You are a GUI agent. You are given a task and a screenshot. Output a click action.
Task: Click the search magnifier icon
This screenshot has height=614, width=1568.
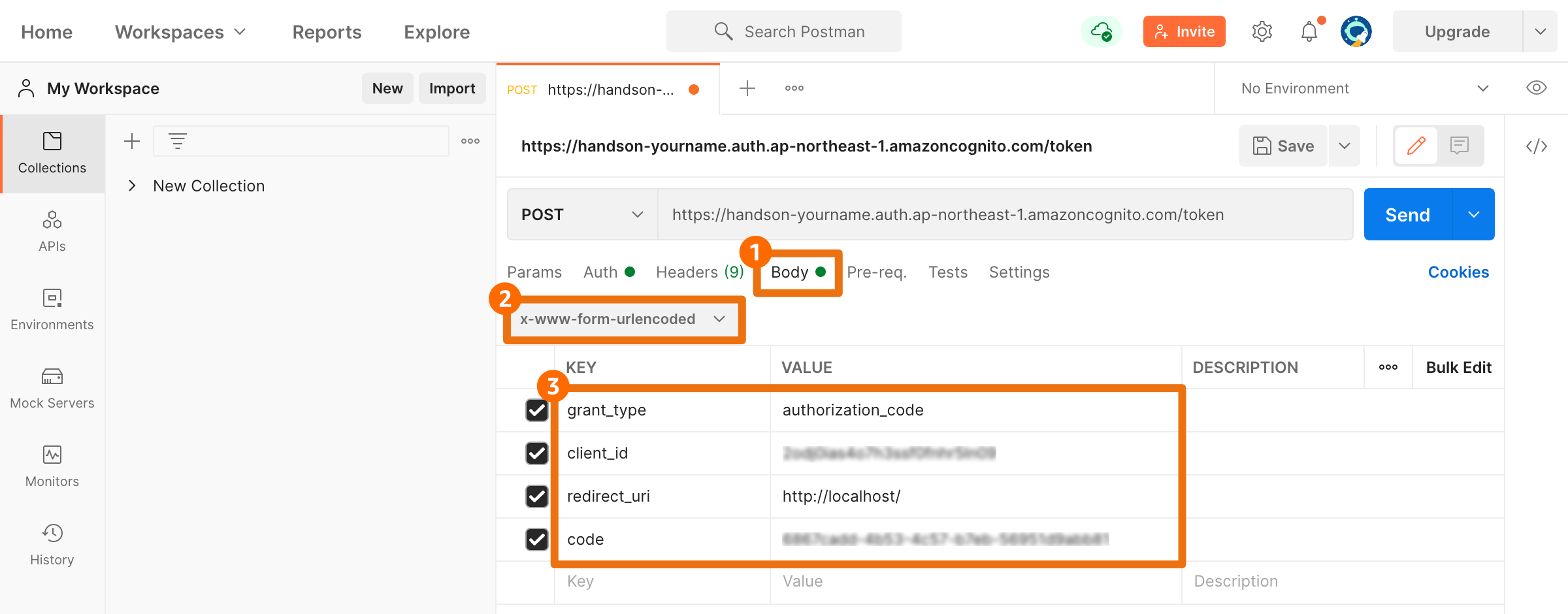point(723,31)
